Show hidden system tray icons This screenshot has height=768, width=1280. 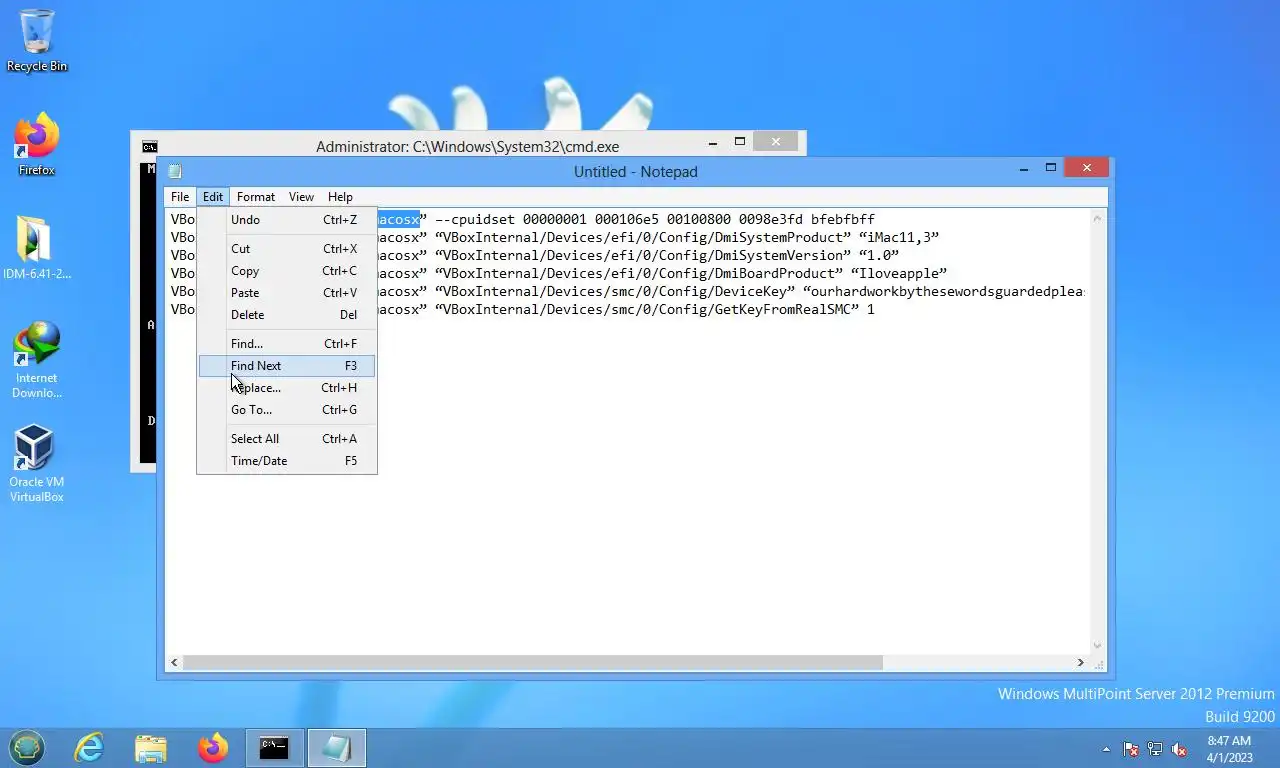tap(1106, 749)
